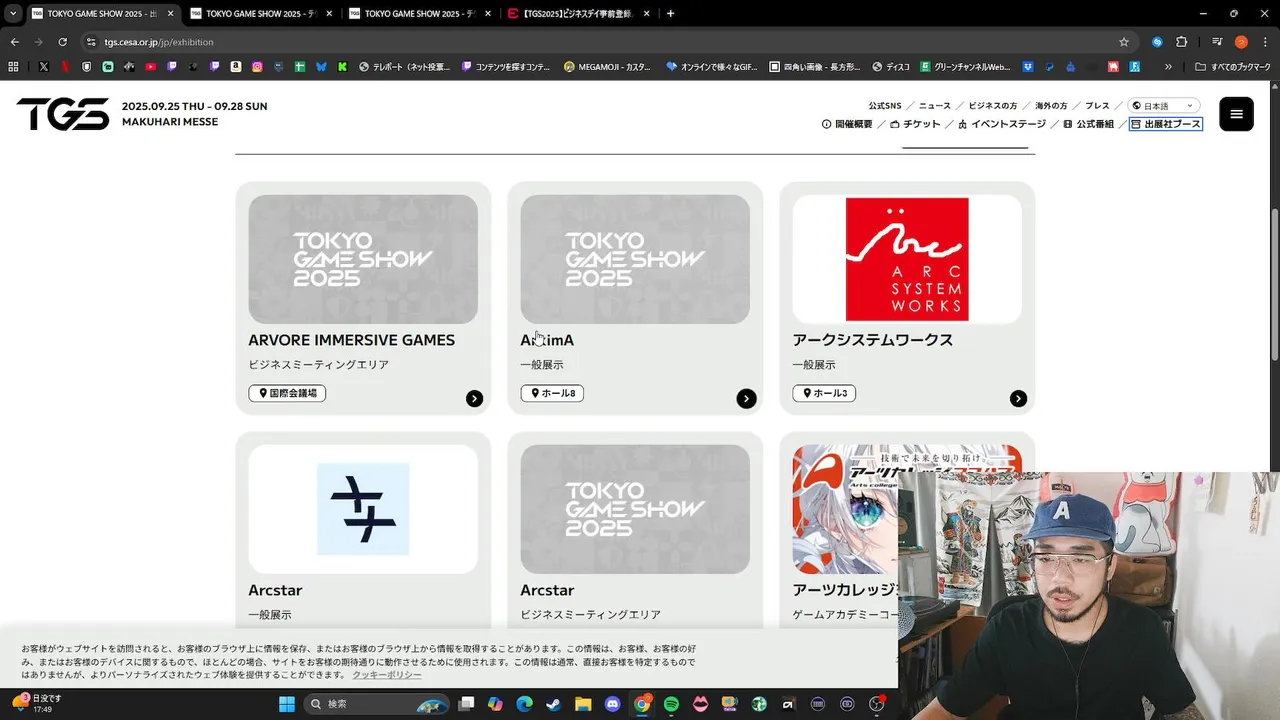The height and width of the screenshot is (720, 1280).
Task: Open プレス menu link
Action: point(1097,106)
